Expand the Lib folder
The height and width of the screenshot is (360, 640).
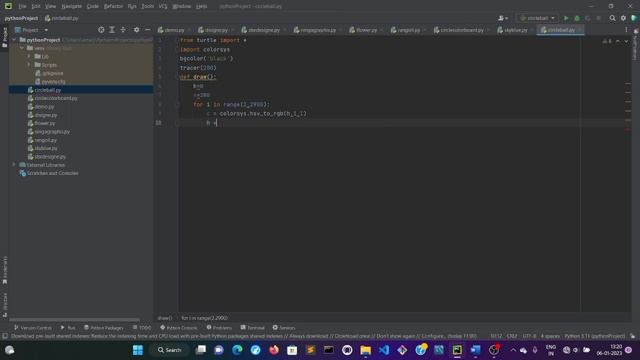[x=29, y=56]
